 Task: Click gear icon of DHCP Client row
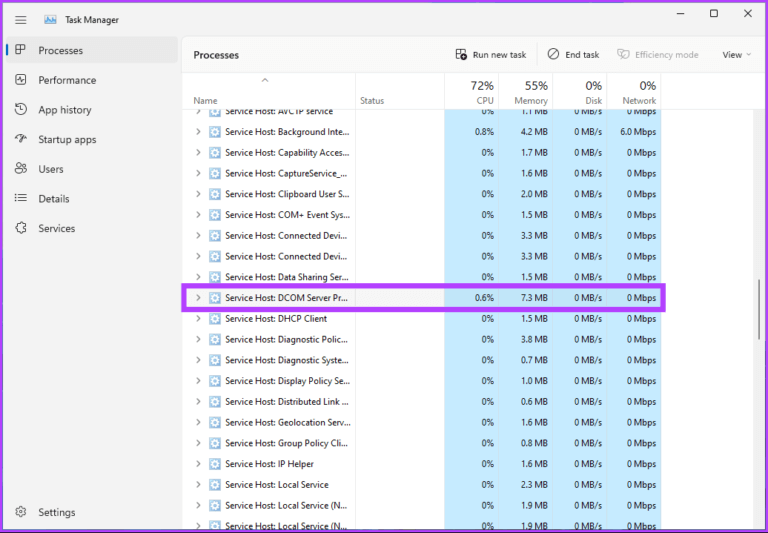pyautogui.click(x=215, y=318)
